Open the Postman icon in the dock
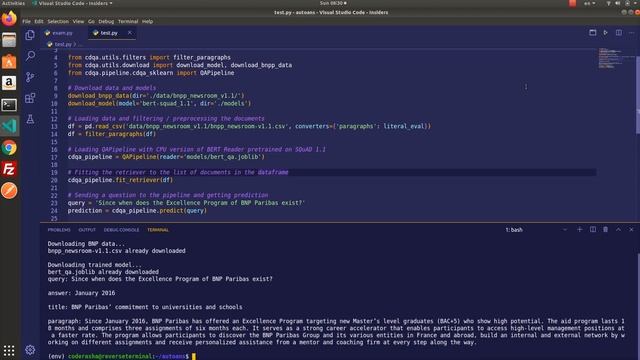 coord(9,191)
